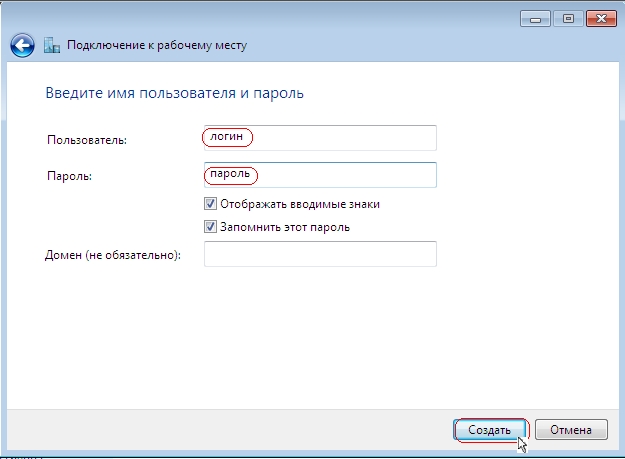Go back using the blue arrow icon
Viewport: 625px width, 459px height.
(22, 45)
